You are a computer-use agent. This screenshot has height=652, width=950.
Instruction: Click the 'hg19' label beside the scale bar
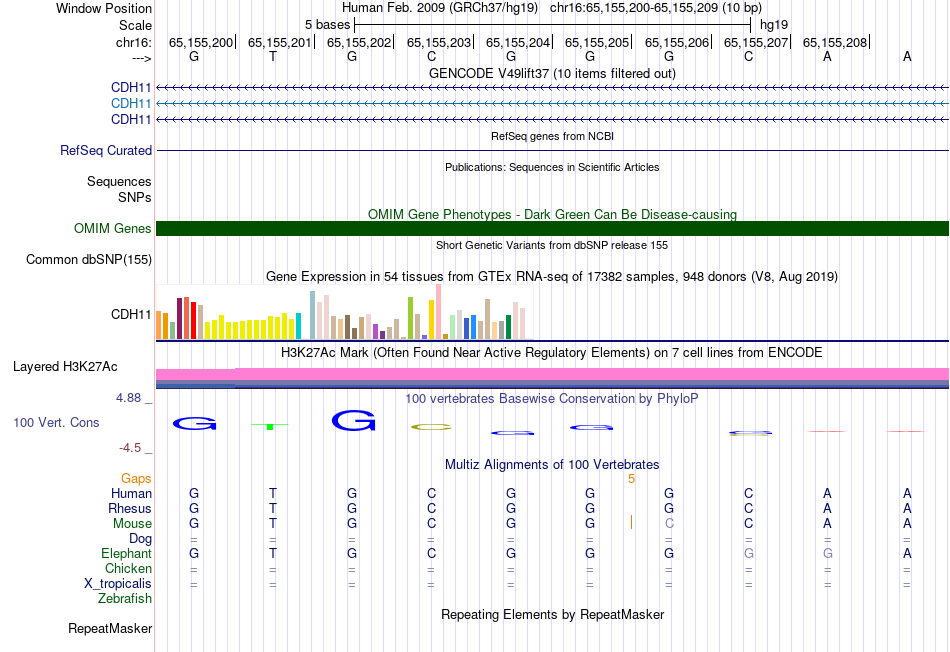click(774, 25)
